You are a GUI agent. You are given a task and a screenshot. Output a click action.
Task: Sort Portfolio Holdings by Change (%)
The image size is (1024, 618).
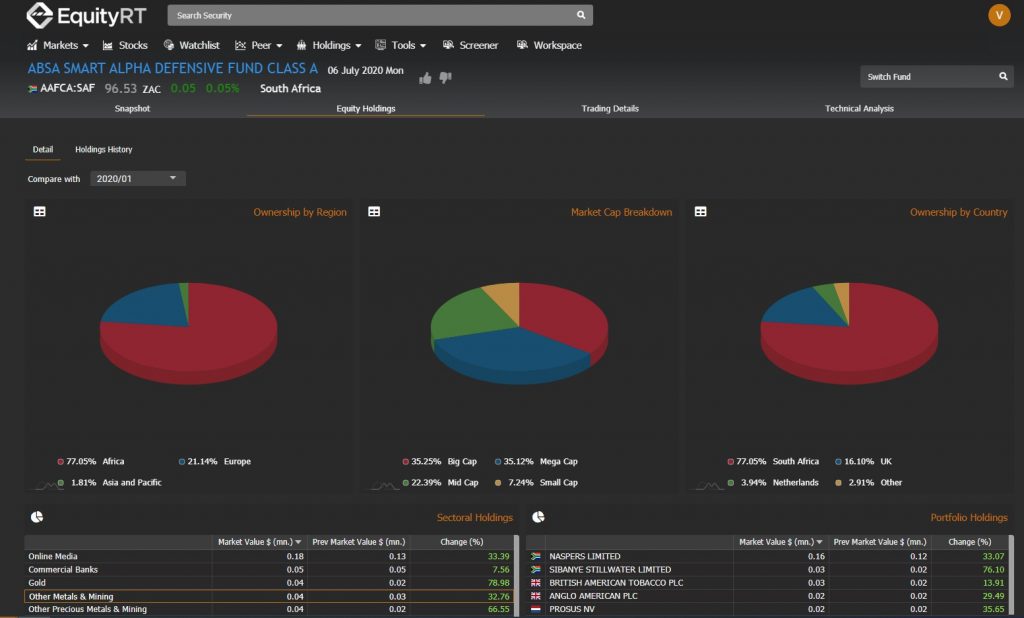coord(970,542)
